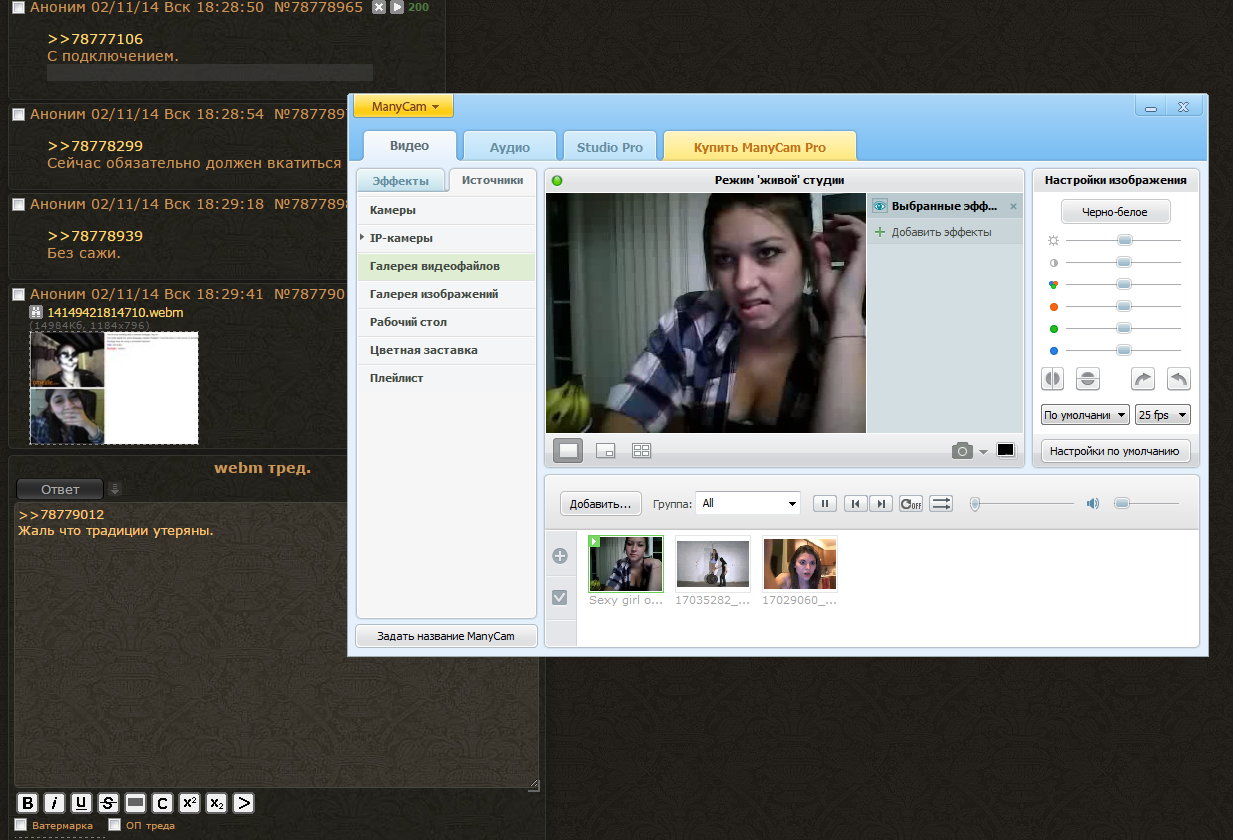
Task: Insert quote mark with the > button
Action: pos(244,803)
